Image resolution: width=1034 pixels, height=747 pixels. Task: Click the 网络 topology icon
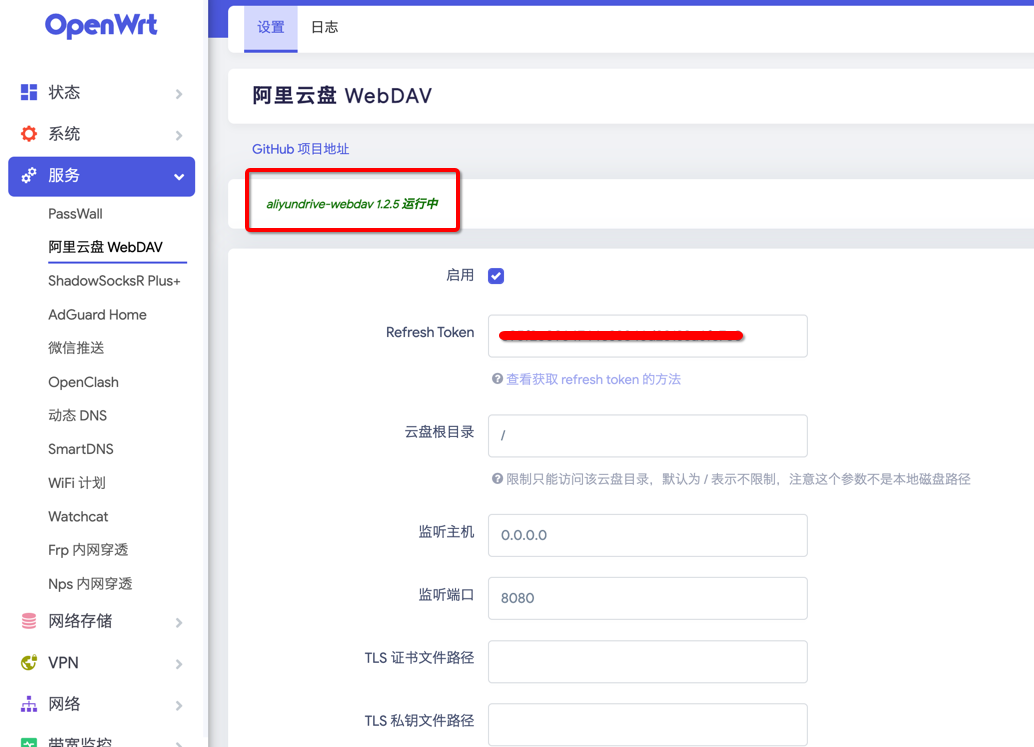29,705
